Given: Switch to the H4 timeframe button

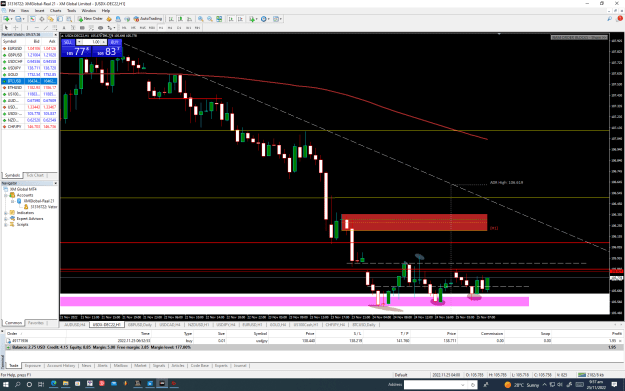Looking at the screenshot, I should [170, 28].
